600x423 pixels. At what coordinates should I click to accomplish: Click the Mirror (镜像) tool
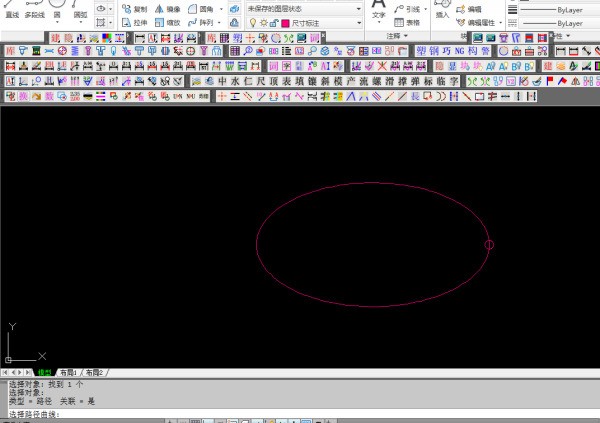pos(167,8)
